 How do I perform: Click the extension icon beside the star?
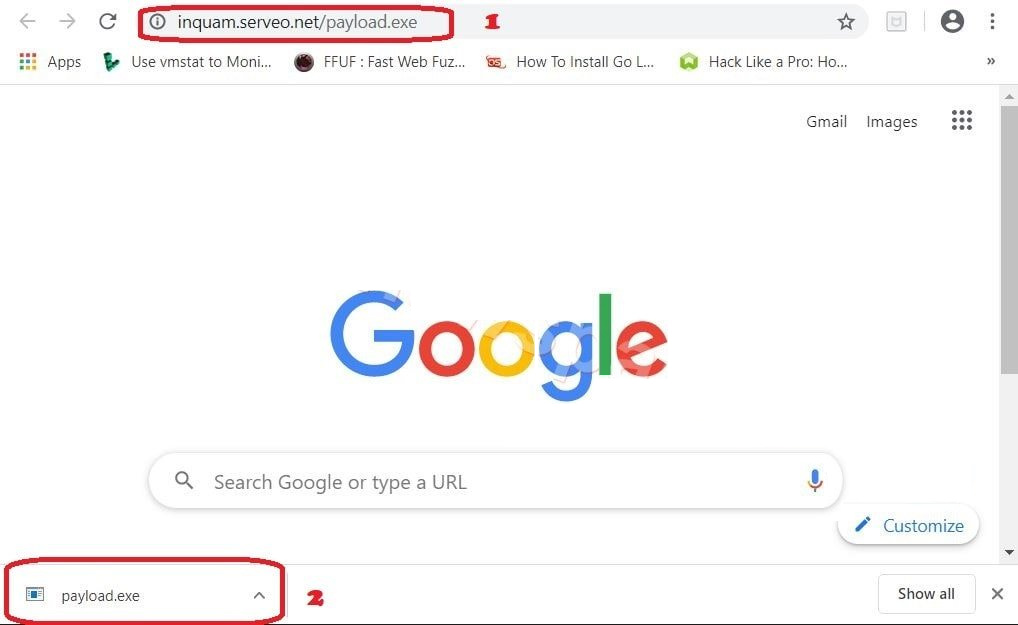(x=896, y=22)
